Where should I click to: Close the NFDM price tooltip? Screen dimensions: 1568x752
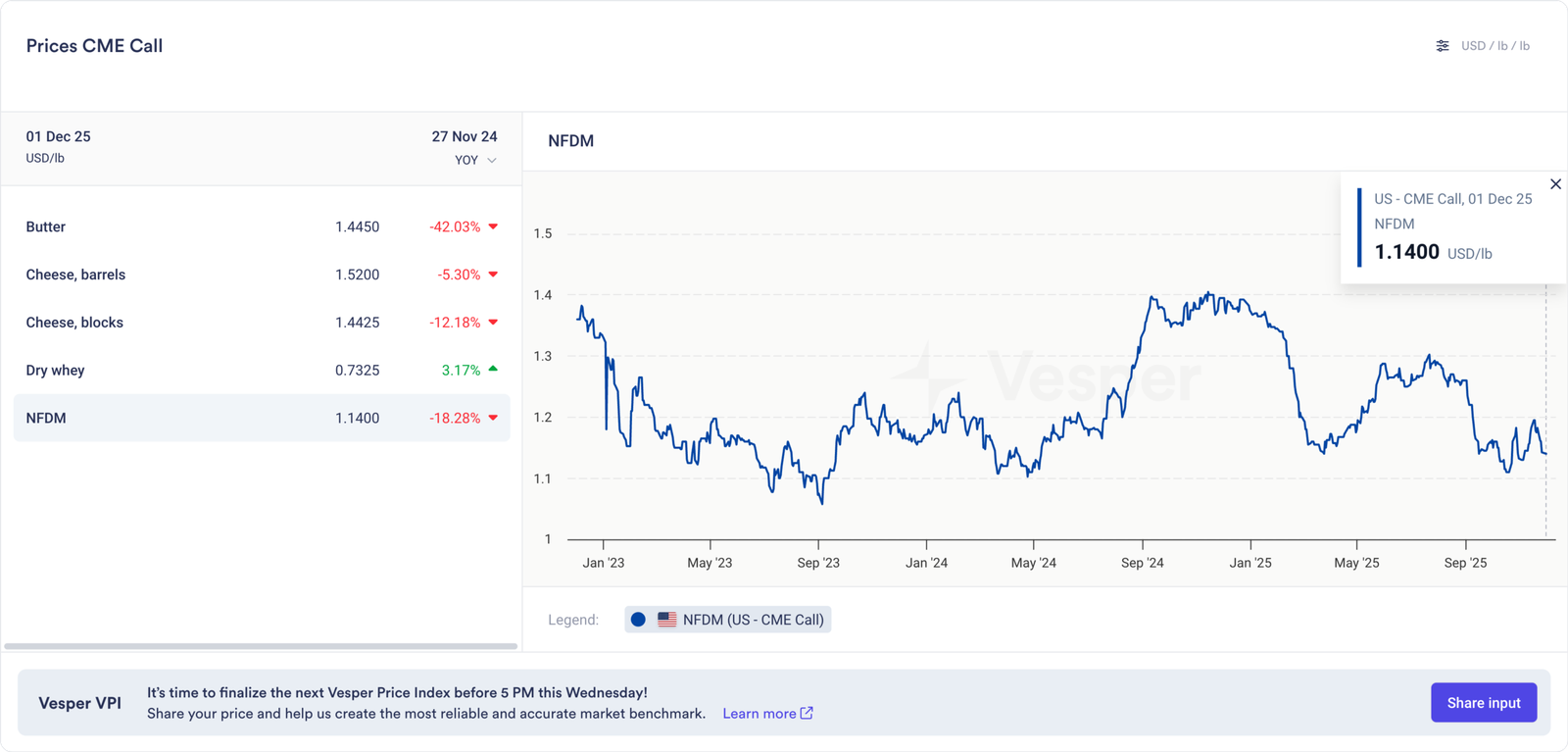pyautogui.click(x=1555, y=184)
